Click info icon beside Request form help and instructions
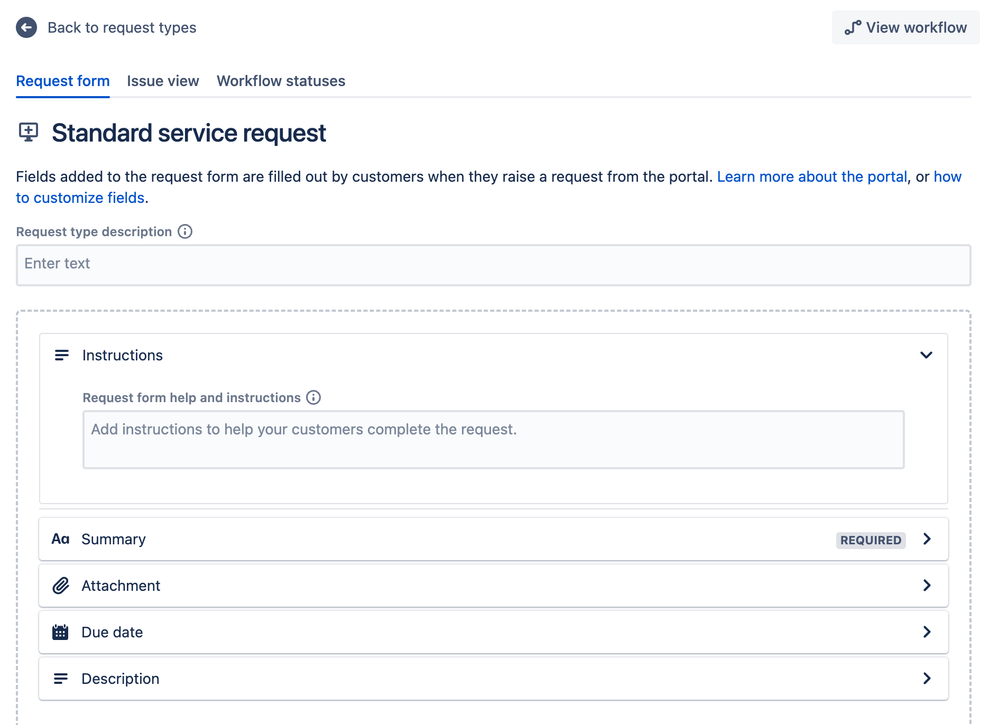Screen dimensions: 999x725 pos(313,398)
